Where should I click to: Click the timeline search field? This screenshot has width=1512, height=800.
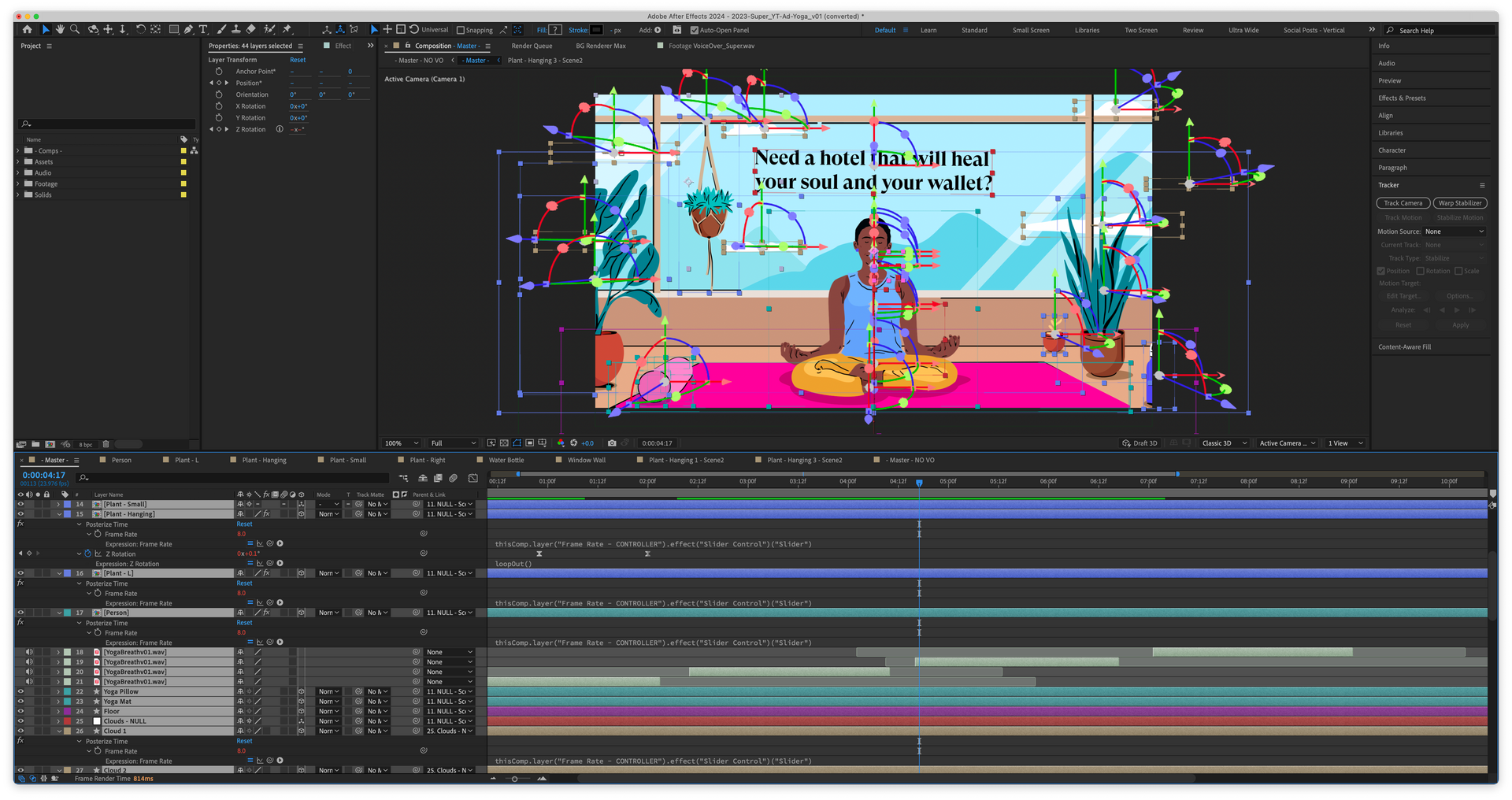click(x=236, y=478)
